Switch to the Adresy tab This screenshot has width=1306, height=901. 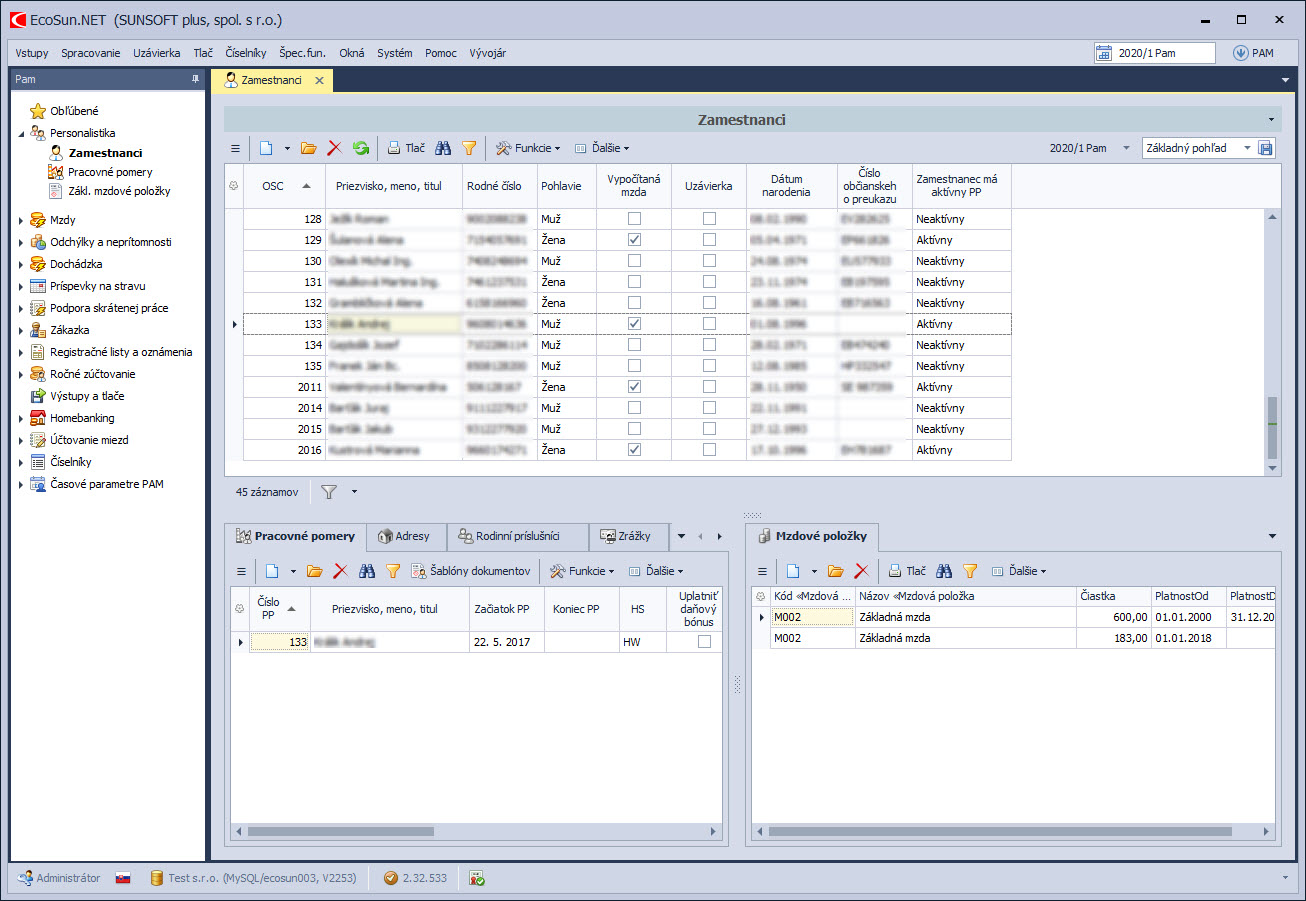coord(405,536)
